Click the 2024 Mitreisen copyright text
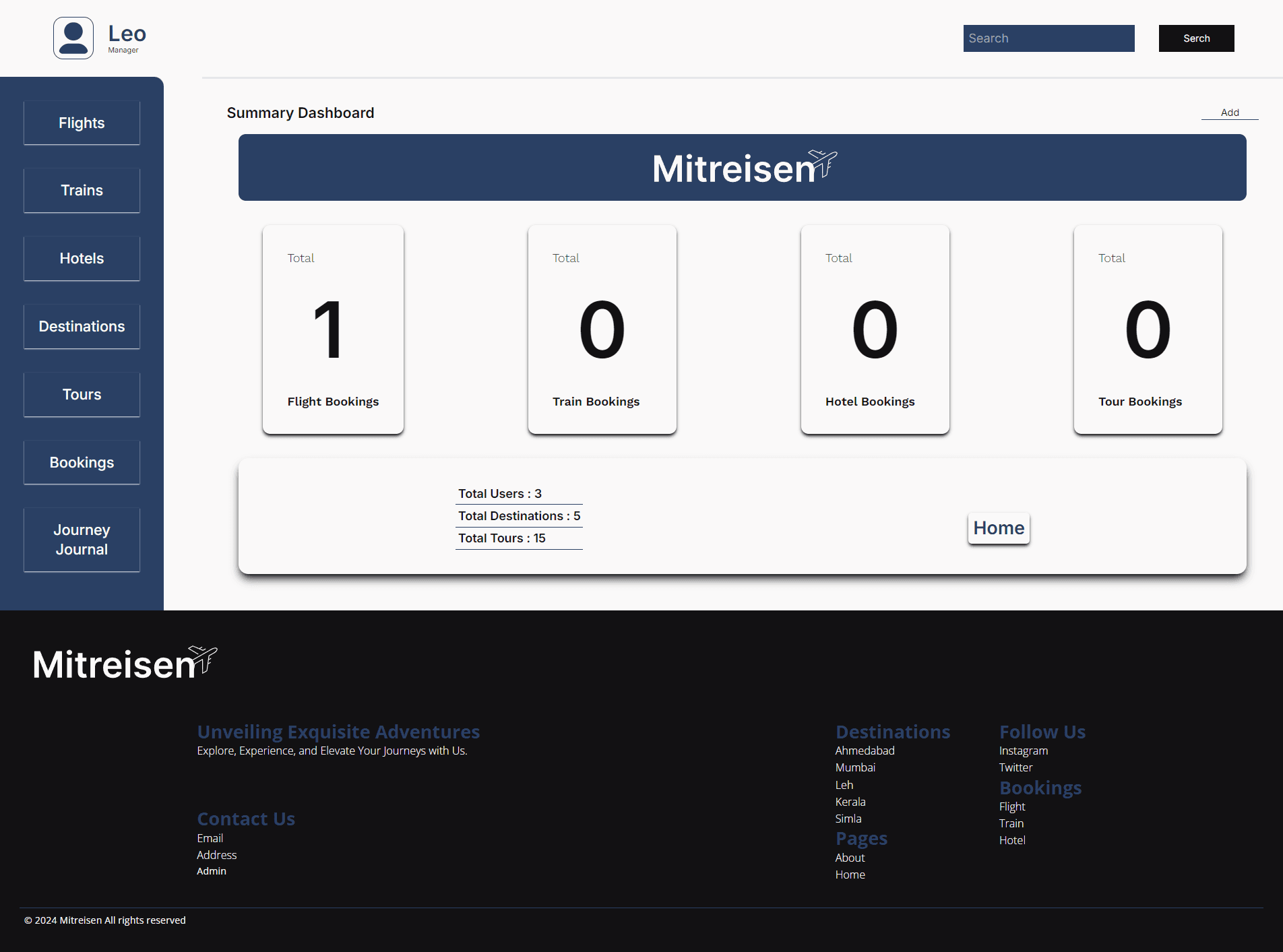Image resolution: width=1283 pixels, height=952 pixels. click(105, 920)
